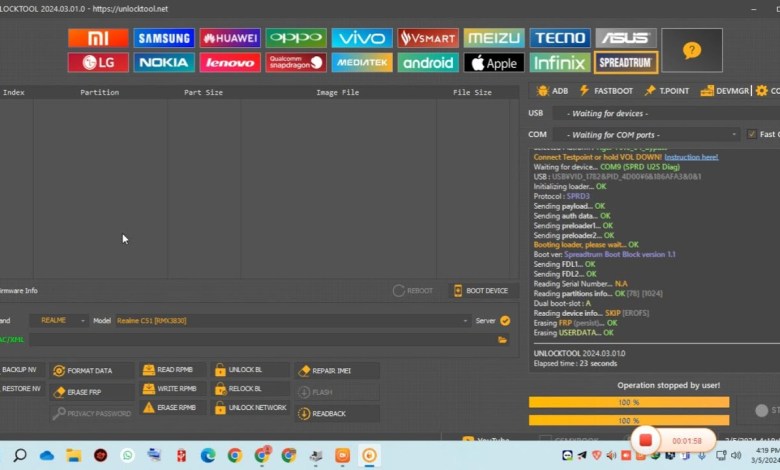Screen dimensions: 780x470
Task: Browse for firmware with folder icon
Action: point(502,340)
